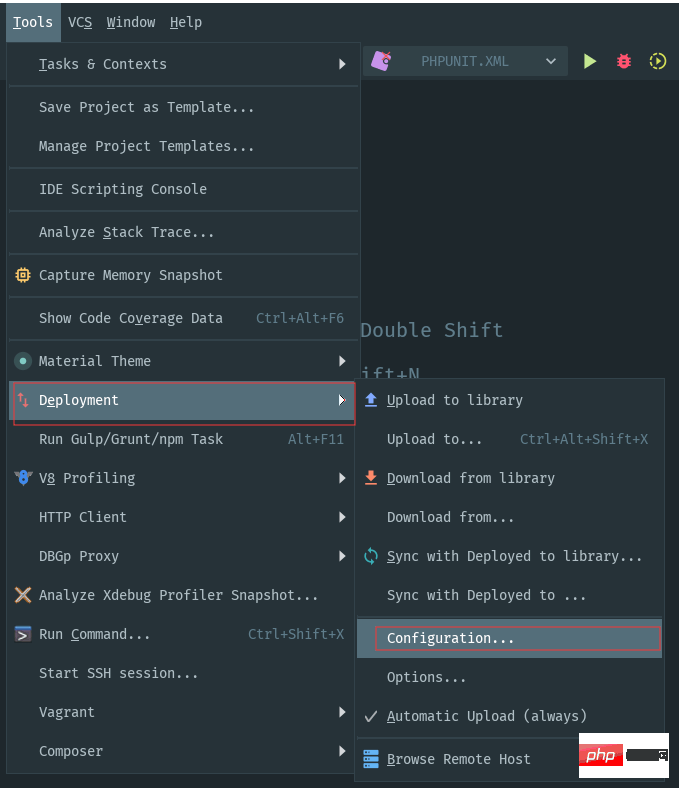
Task: Click the V8 Profiling label
Action: (x=87, y=478)
